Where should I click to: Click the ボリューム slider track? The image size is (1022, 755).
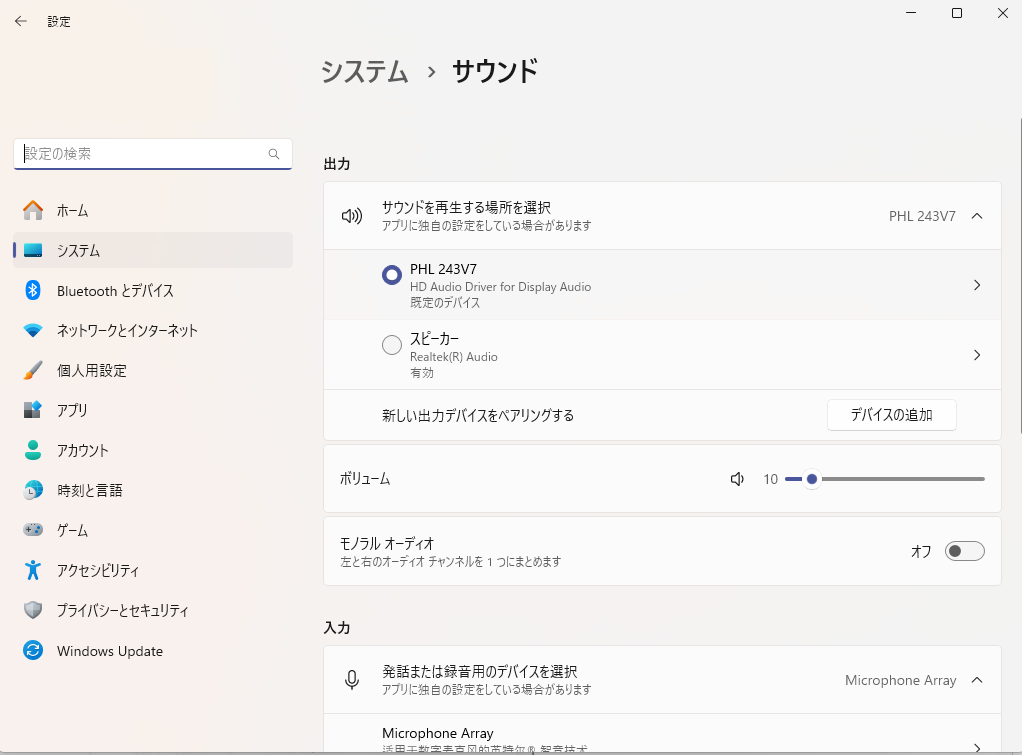pos(900,479)
